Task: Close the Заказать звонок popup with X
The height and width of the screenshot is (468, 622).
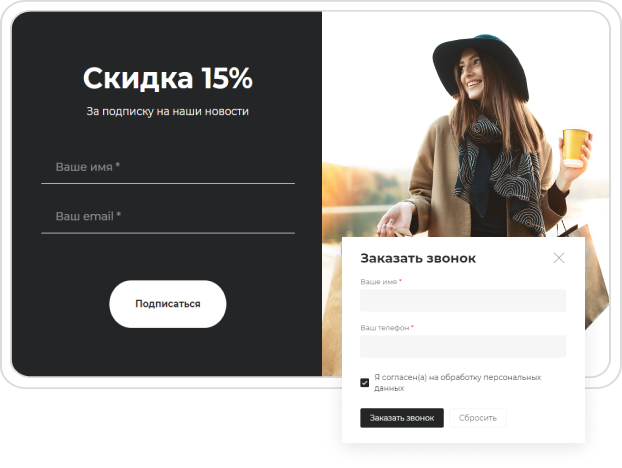Action: pos(559,258)
